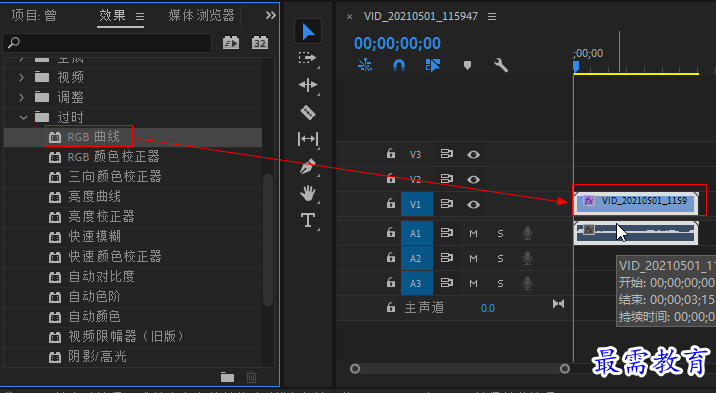Click the V1 track target button
716x393 pixels.
(416, 204)
